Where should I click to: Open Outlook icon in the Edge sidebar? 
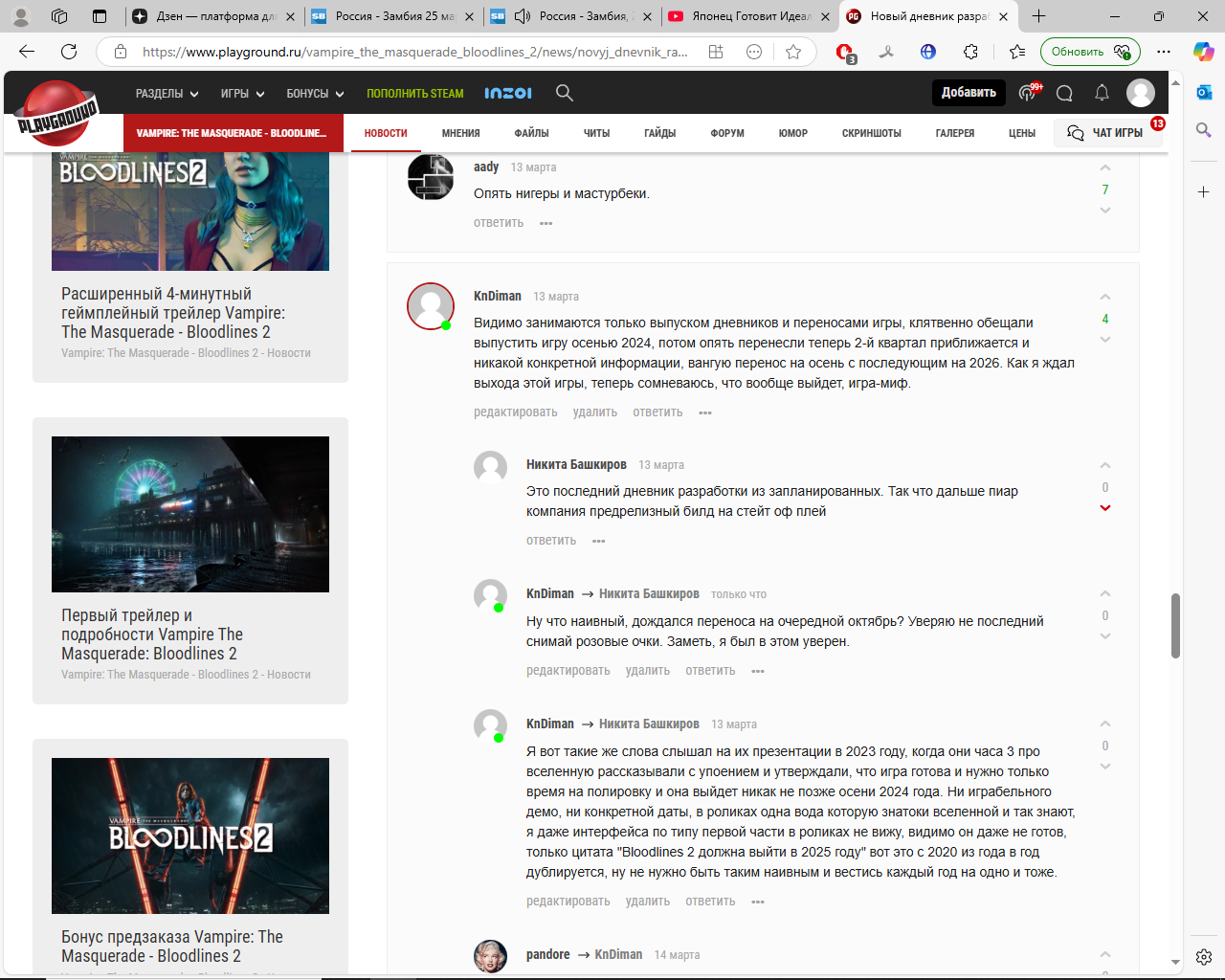[1204, 92]
